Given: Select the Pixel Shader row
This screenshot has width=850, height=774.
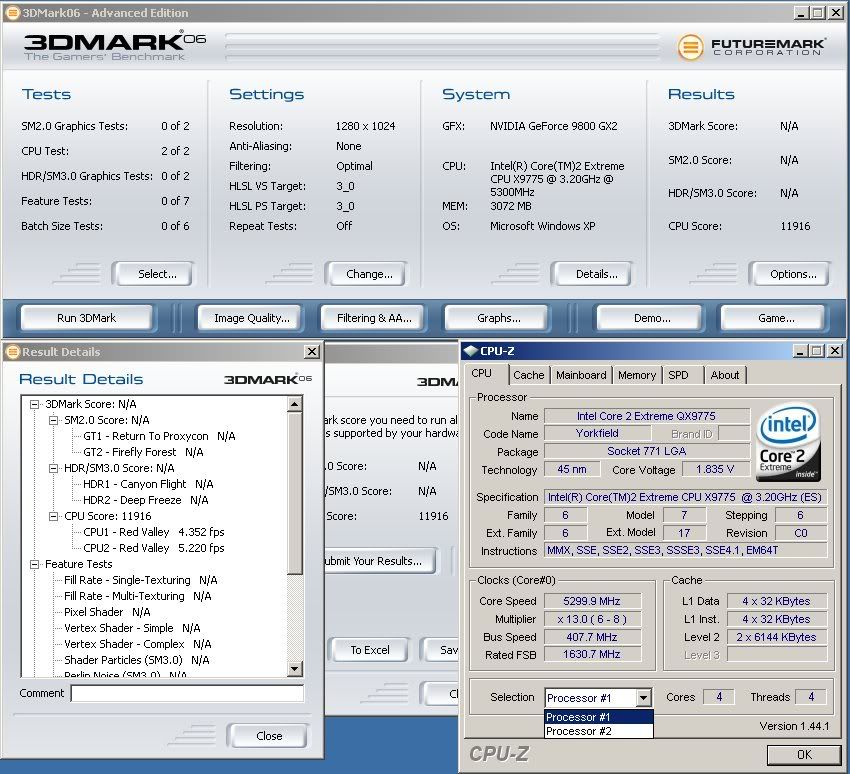Looking at the screenshot, I should [107, 612].
